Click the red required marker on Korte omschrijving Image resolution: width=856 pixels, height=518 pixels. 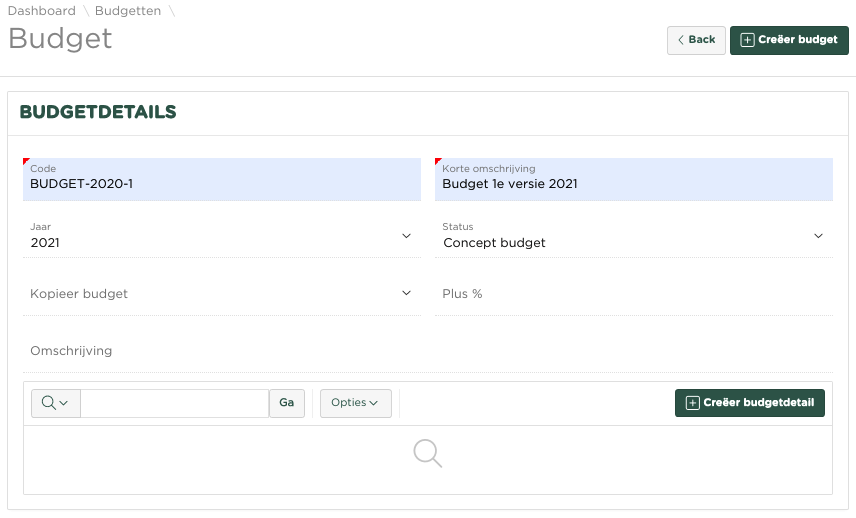[x=438, y=161]
